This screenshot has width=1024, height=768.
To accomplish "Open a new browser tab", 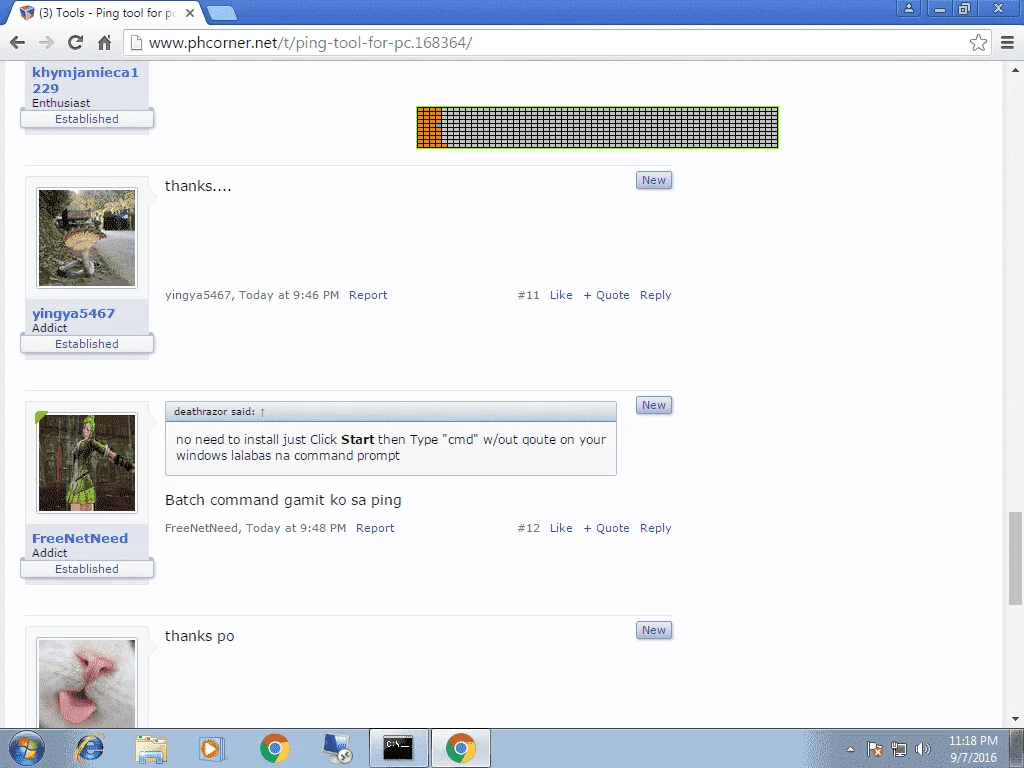I will pos(222,13).
